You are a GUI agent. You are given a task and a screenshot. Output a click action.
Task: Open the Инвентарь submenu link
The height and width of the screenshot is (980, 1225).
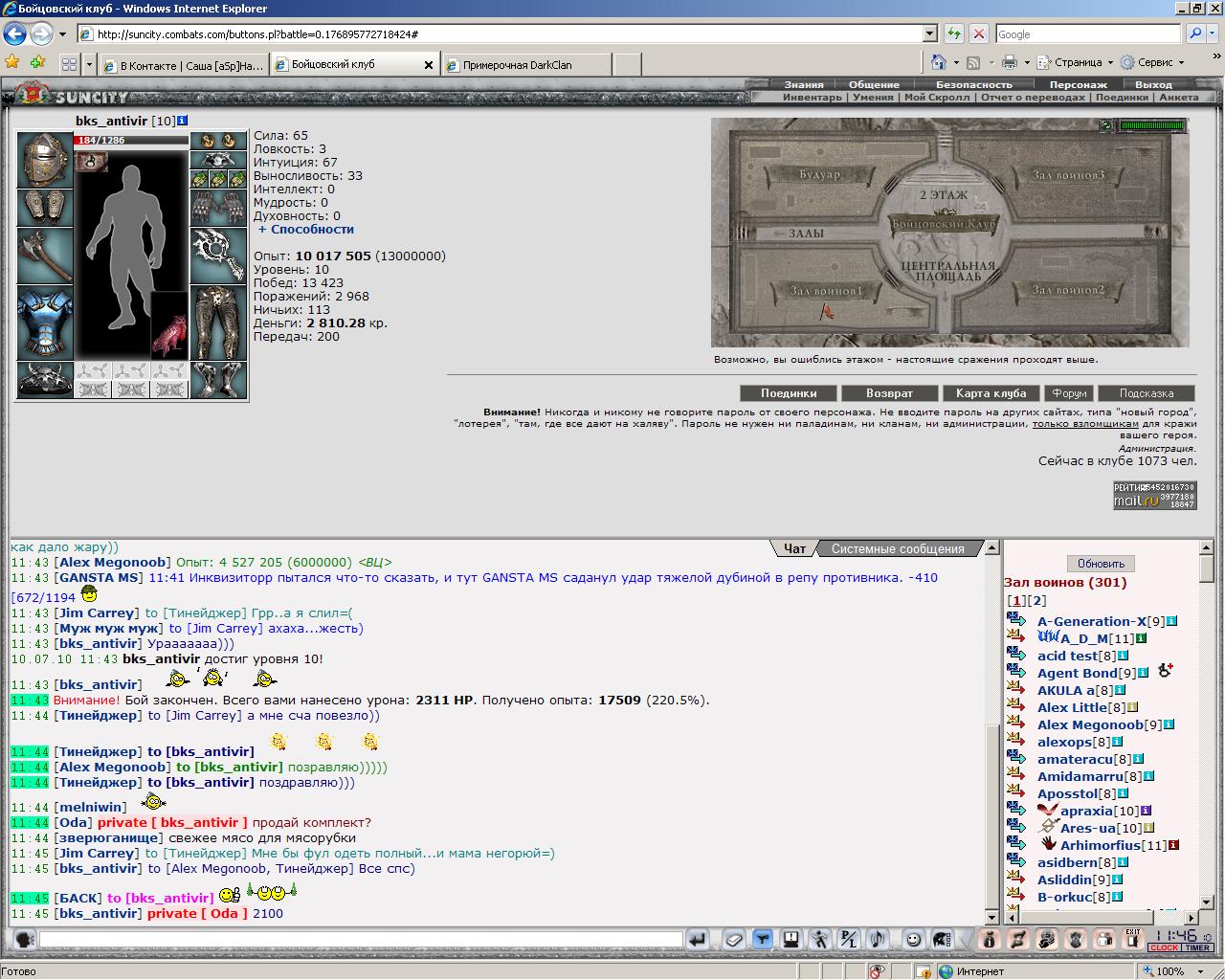[813, 97]
